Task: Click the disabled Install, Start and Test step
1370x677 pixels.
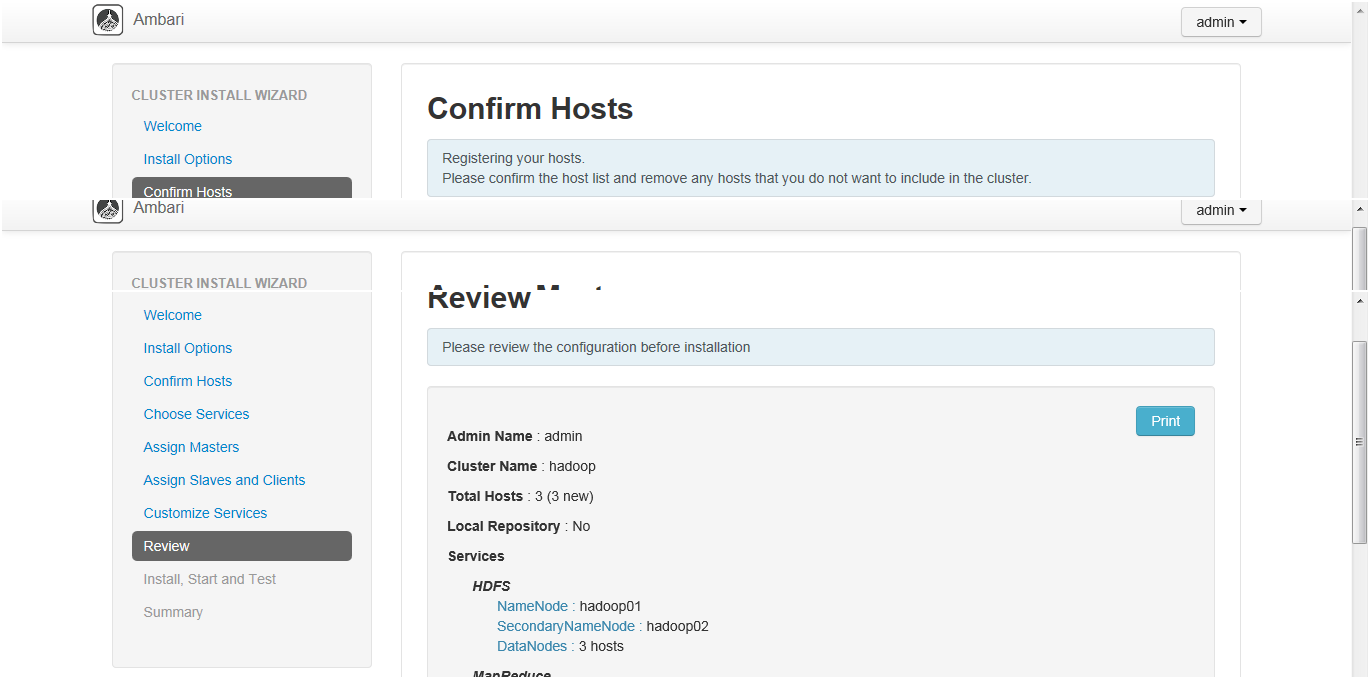Action: click(x=210, y=579)
